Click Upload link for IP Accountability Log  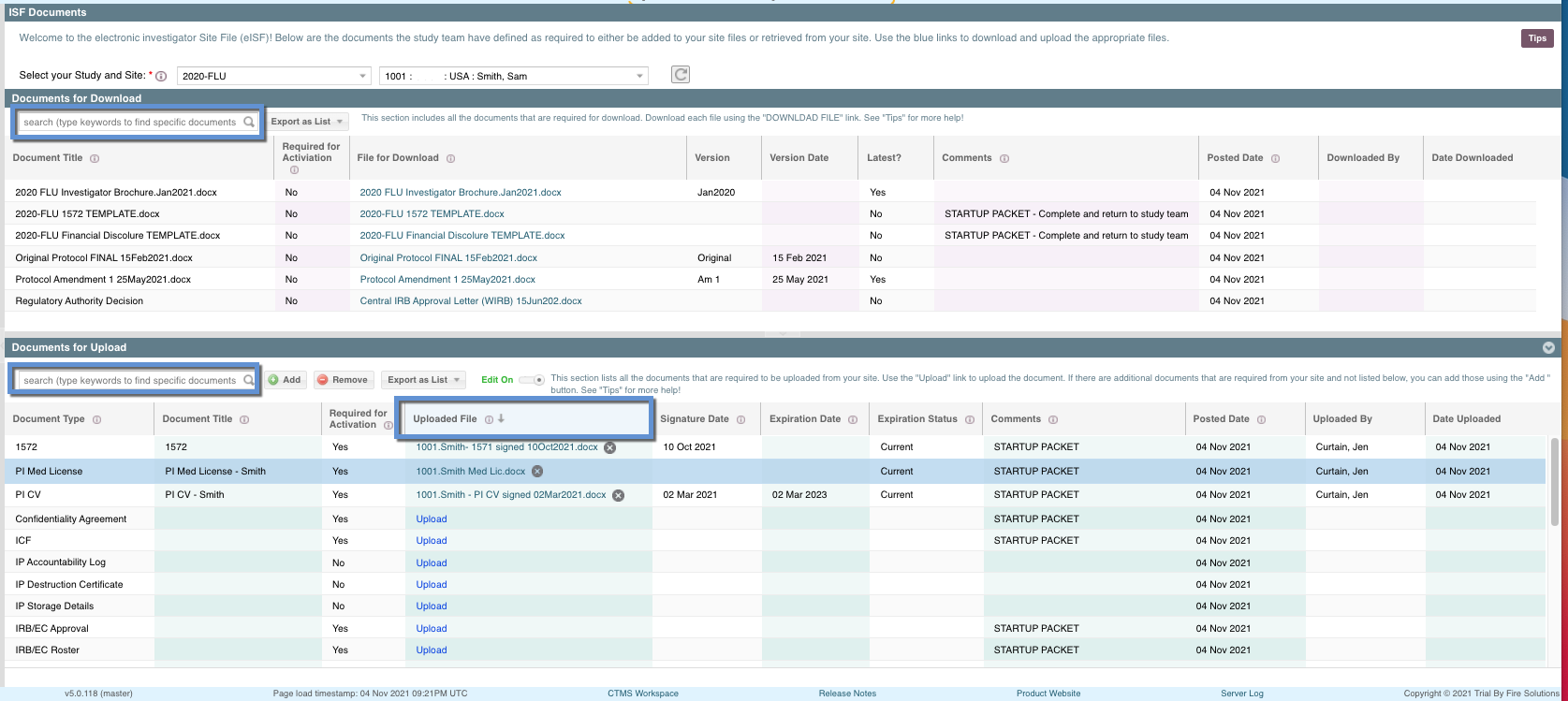432,562
